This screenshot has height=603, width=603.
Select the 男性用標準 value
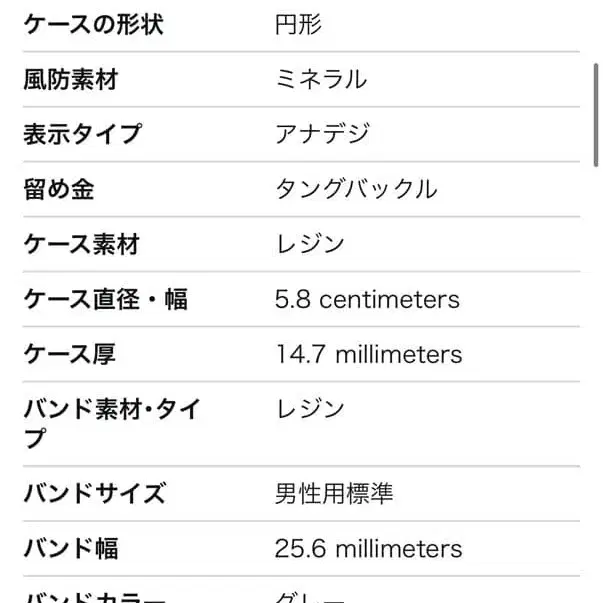click(334, 493)
